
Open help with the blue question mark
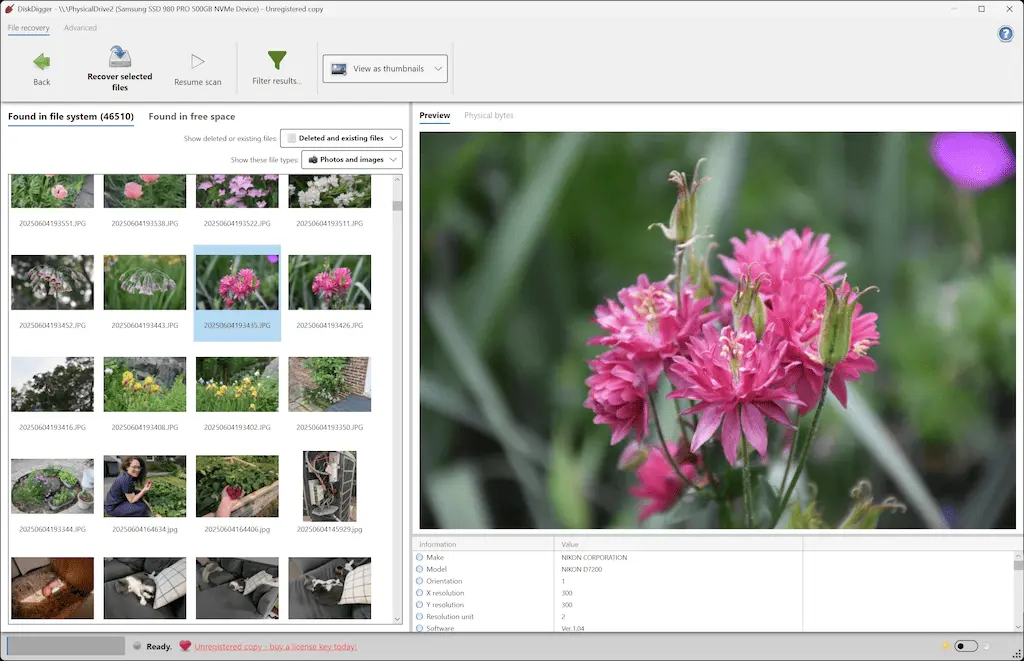[x=1006, y=34]
